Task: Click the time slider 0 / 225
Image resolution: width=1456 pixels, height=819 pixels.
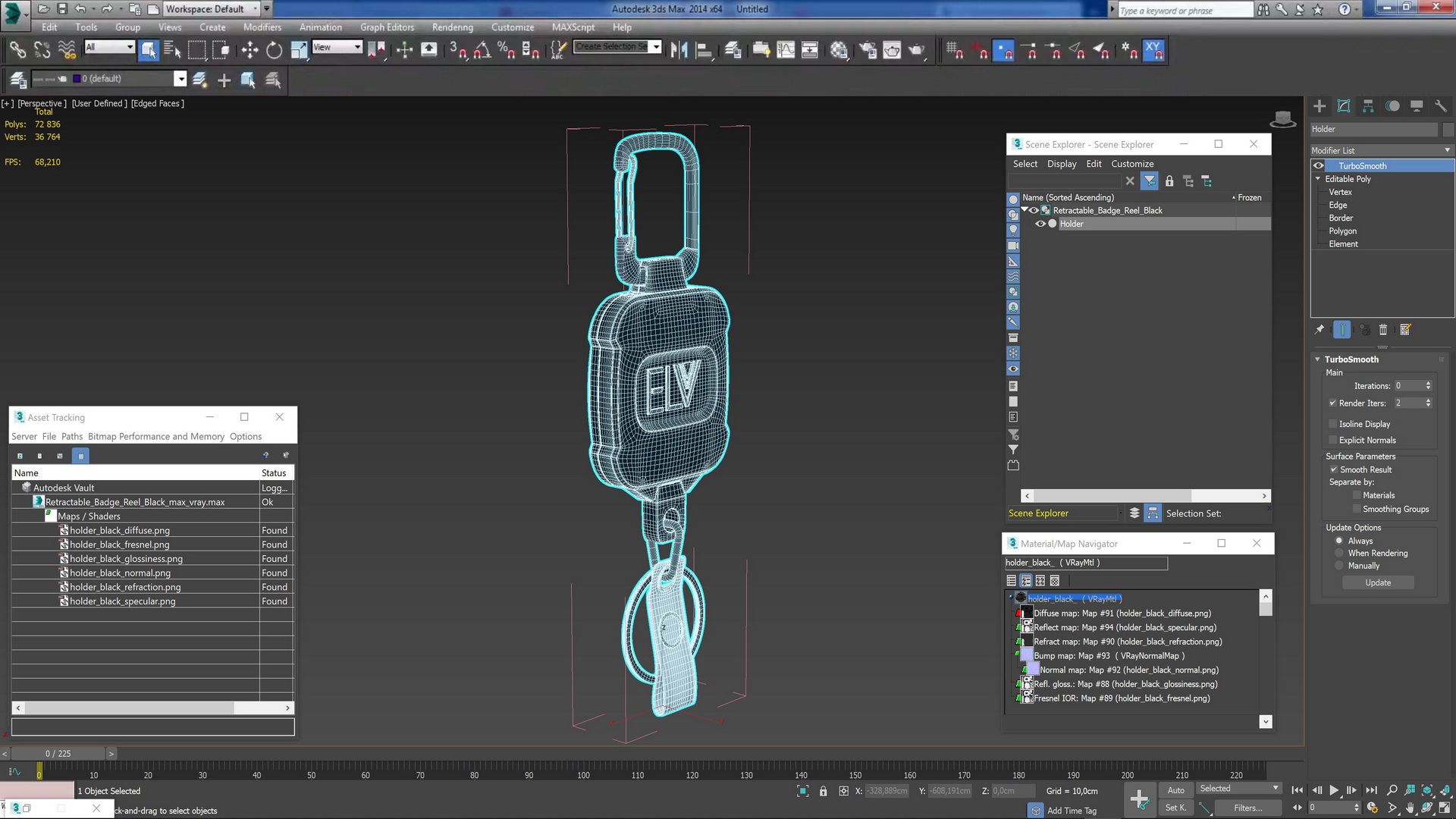Action: [x=58, y=754]
